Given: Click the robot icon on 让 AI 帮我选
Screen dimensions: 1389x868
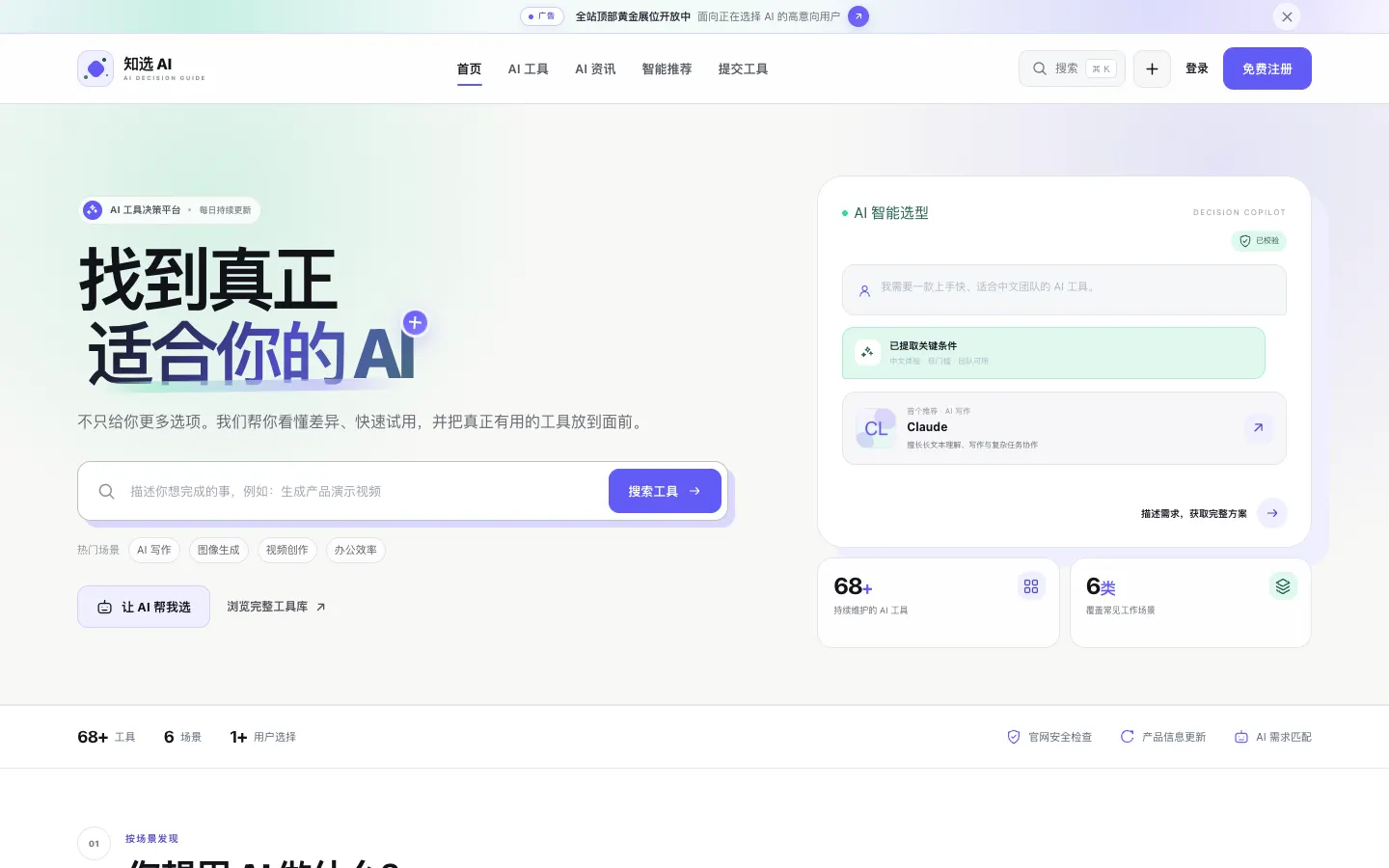Looking at the screenshot, I should coord(104,607).
